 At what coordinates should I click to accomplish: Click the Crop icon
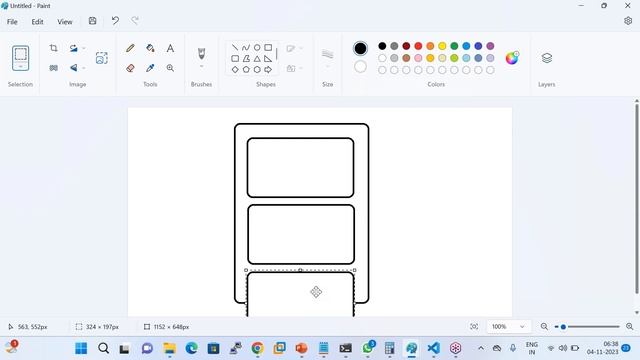[x=53, y=48]
